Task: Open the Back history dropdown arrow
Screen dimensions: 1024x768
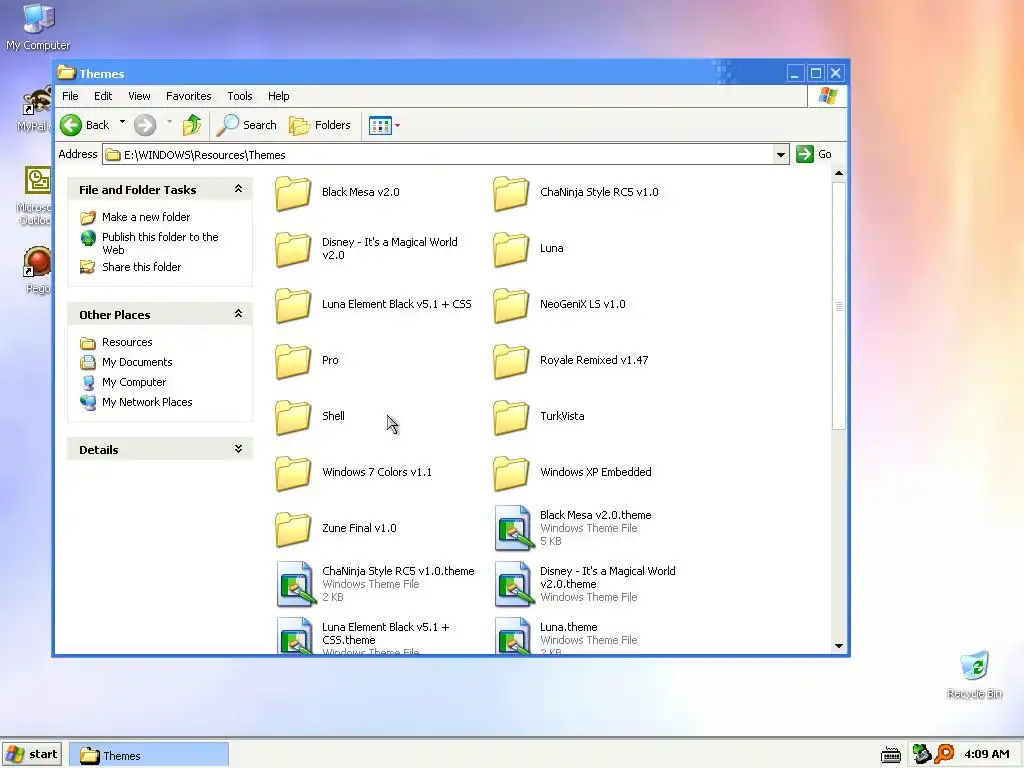Action: 122,122
